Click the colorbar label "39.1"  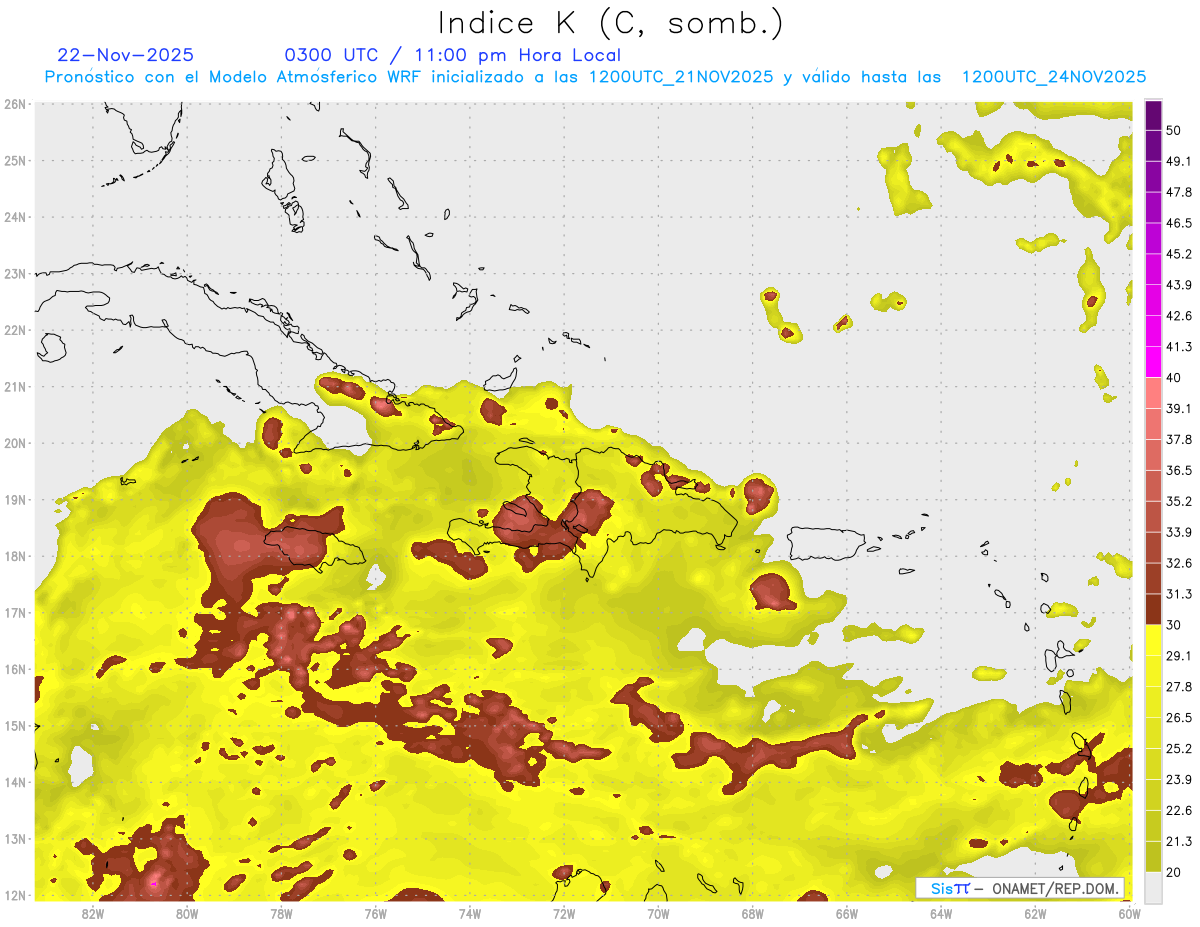pos(1178,409)
